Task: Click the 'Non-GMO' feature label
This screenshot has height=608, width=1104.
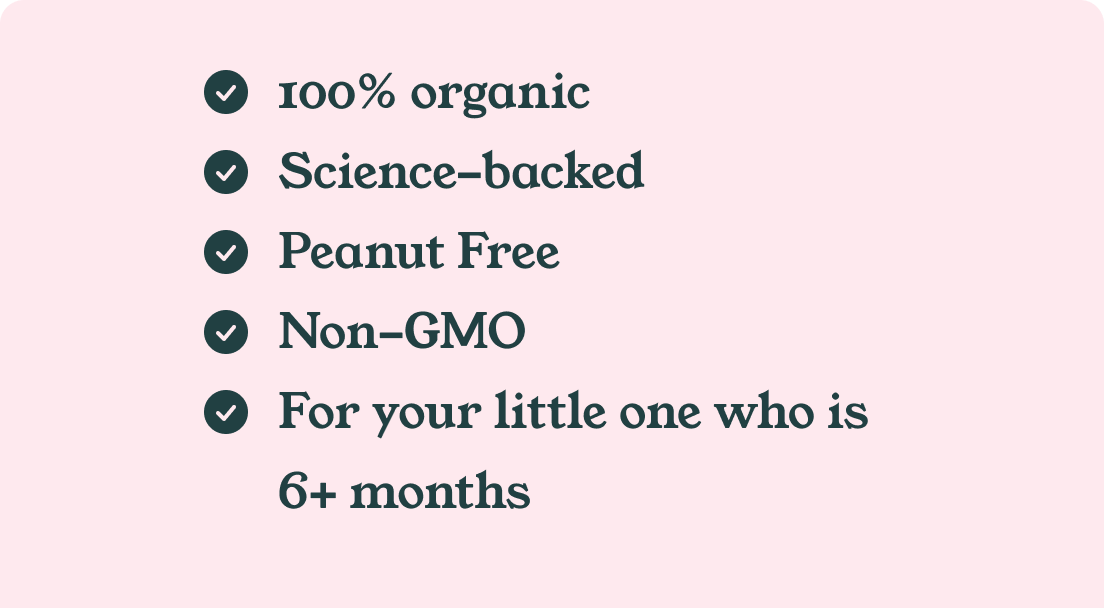Action: point(402,331)
